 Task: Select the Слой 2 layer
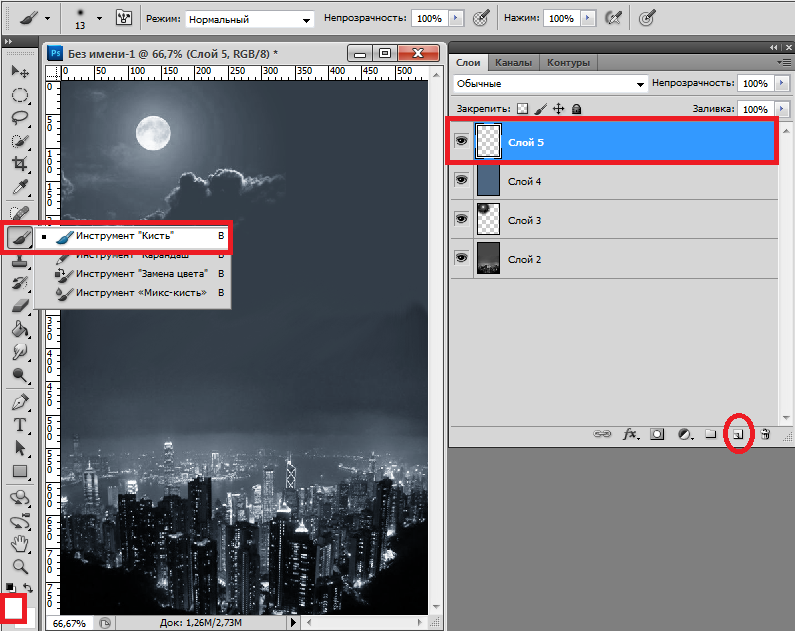pyautogui.click(x=614, y=259)
